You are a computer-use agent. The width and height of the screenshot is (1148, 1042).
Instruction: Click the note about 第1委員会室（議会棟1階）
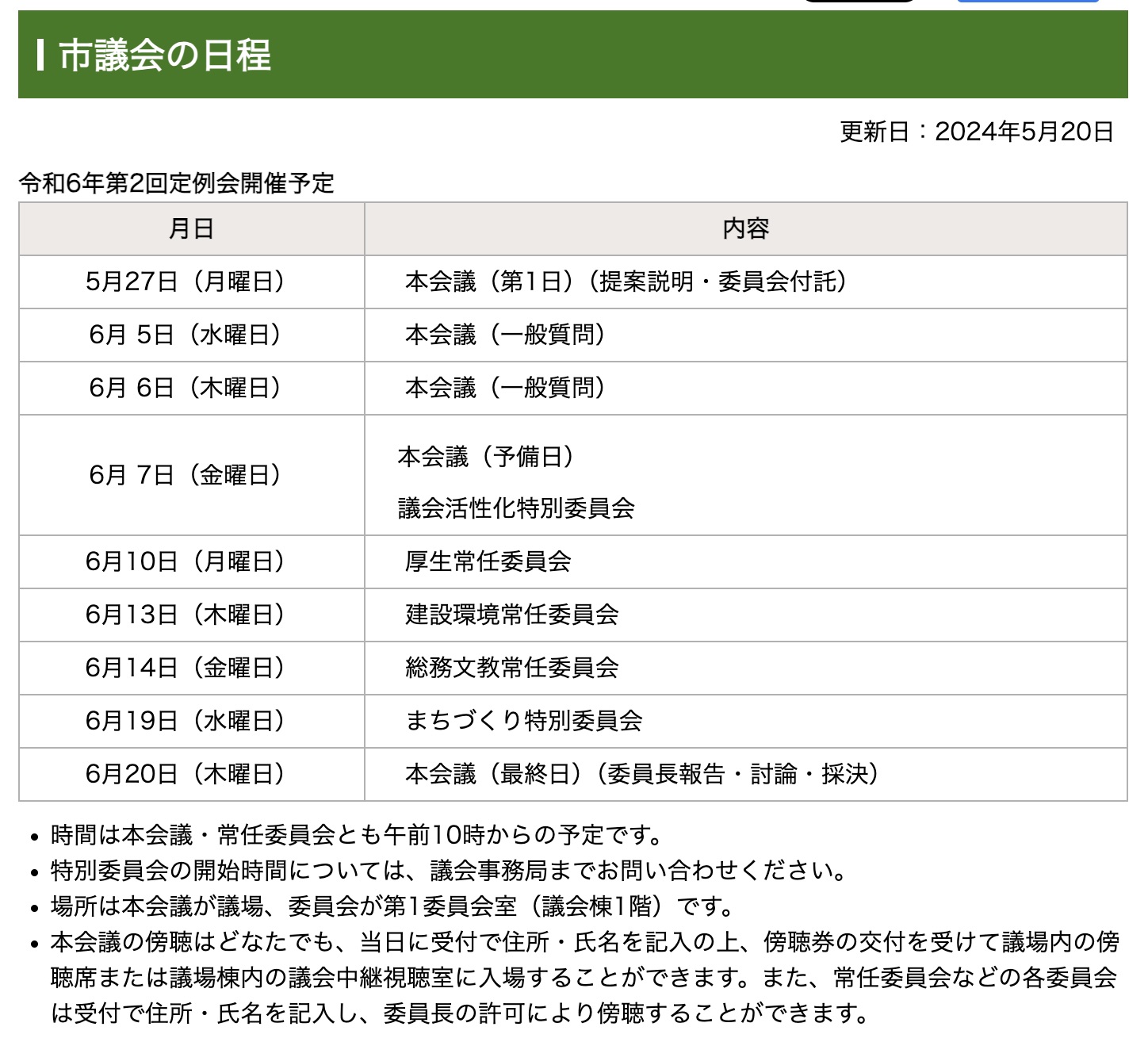coord(393,906)
